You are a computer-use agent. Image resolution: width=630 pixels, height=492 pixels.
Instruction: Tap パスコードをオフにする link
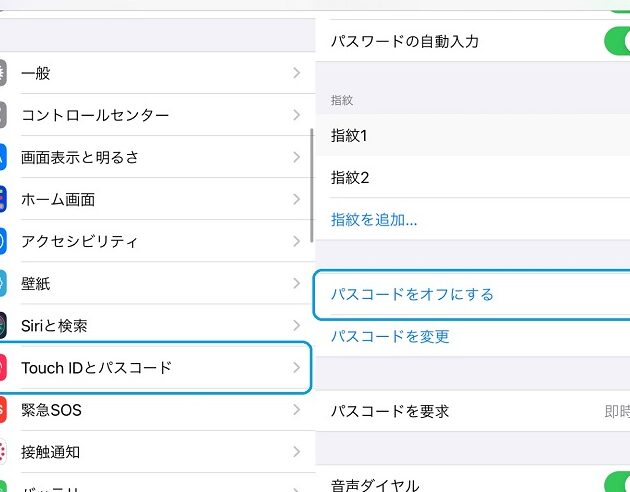pyautogui.click(x=412, y=294)
